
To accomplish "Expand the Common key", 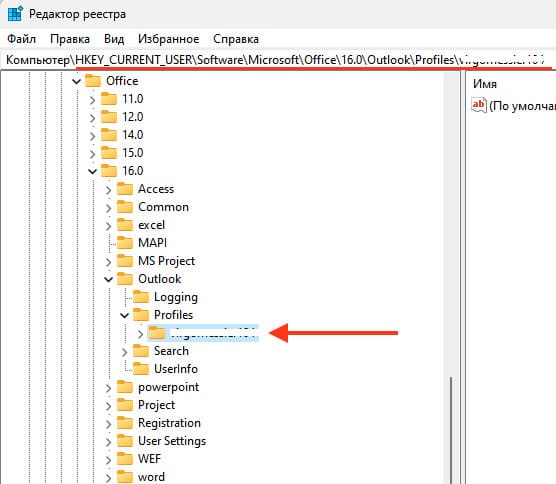I will (109, 208).
